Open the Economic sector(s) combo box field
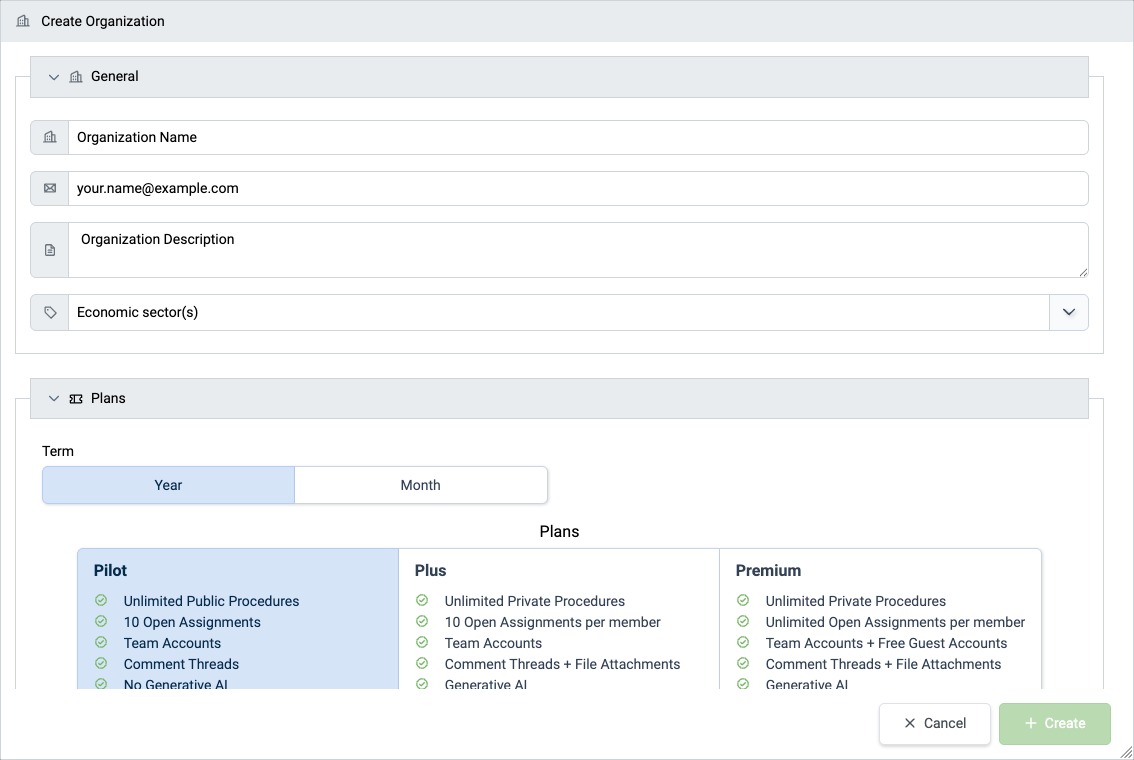 point(559,312)
